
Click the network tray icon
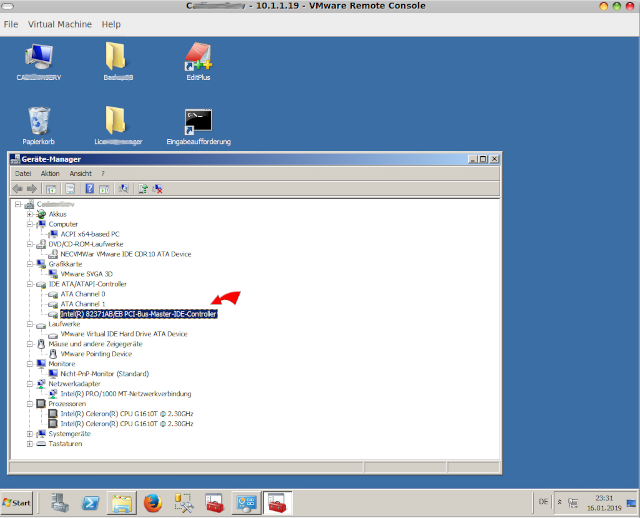(x=573, y=503)
